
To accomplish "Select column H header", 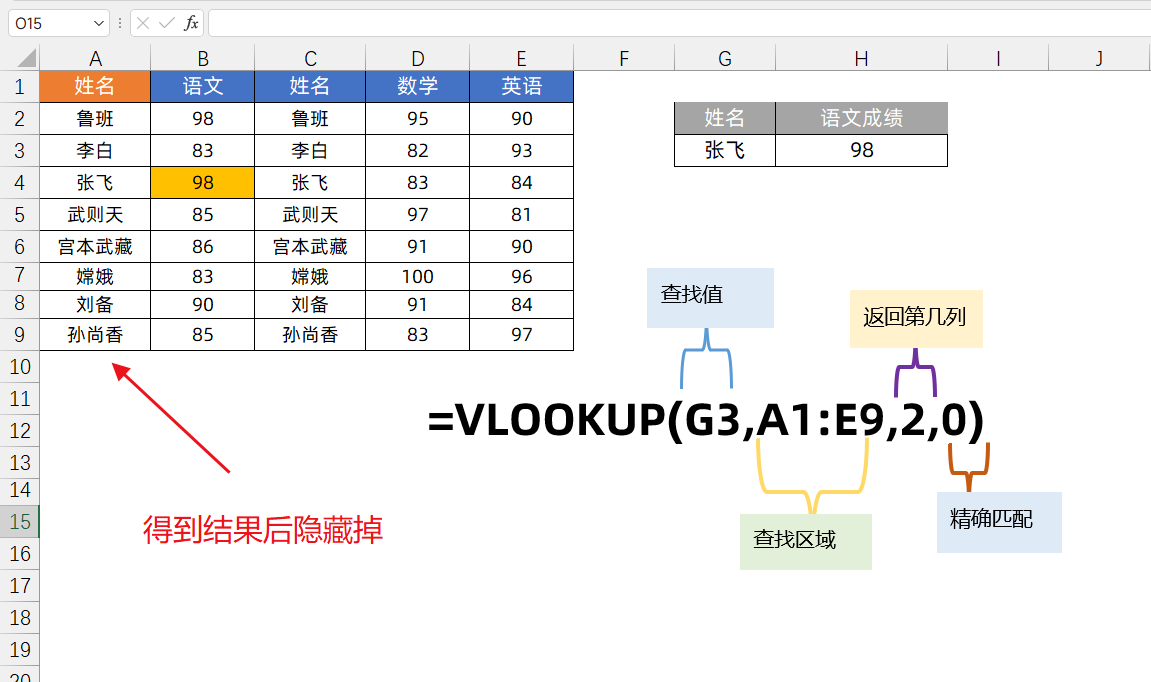I will point(861,58).
